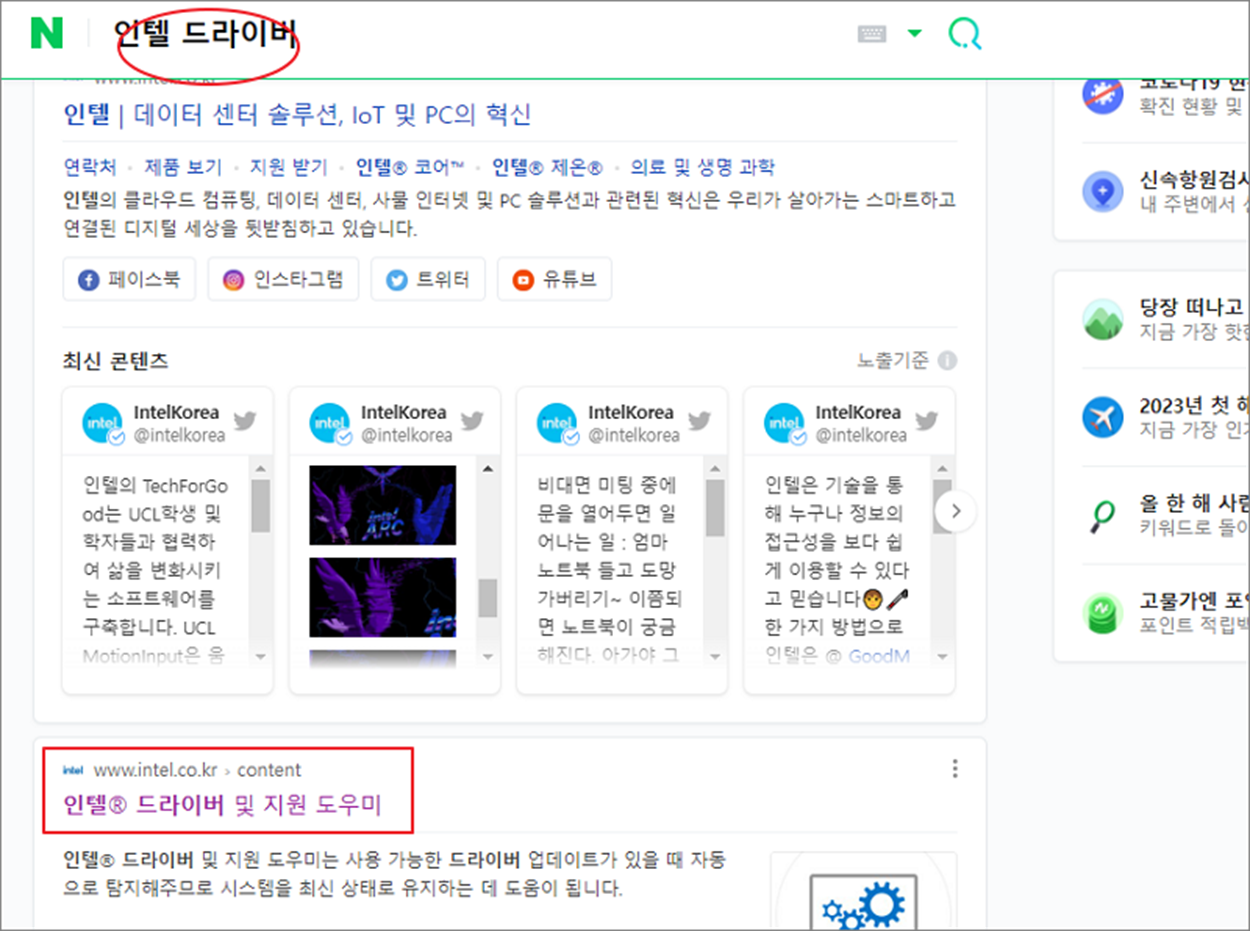Click Twitter bird icon on third IntelKorea card
Image resolution: width=1250 pixels, height=931 pixels.
(x=699, y=421)
